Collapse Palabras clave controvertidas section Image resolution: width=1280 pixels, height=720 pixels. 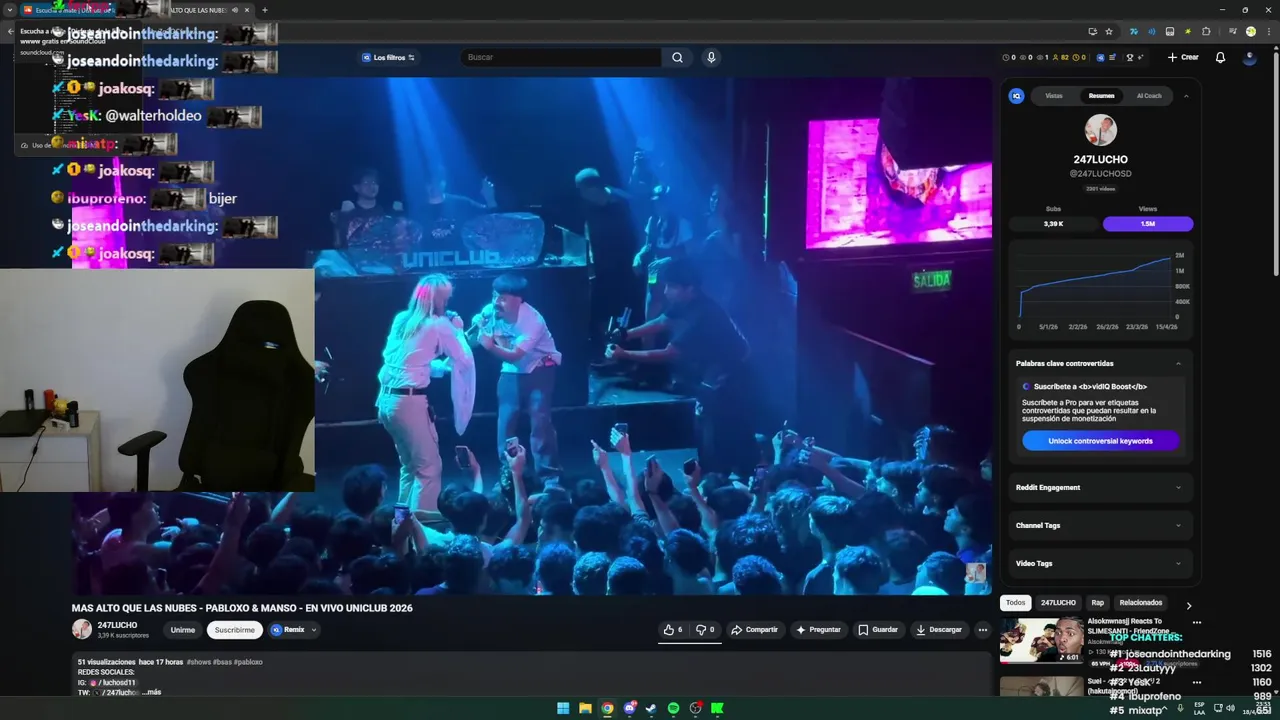click(1178, 363)
